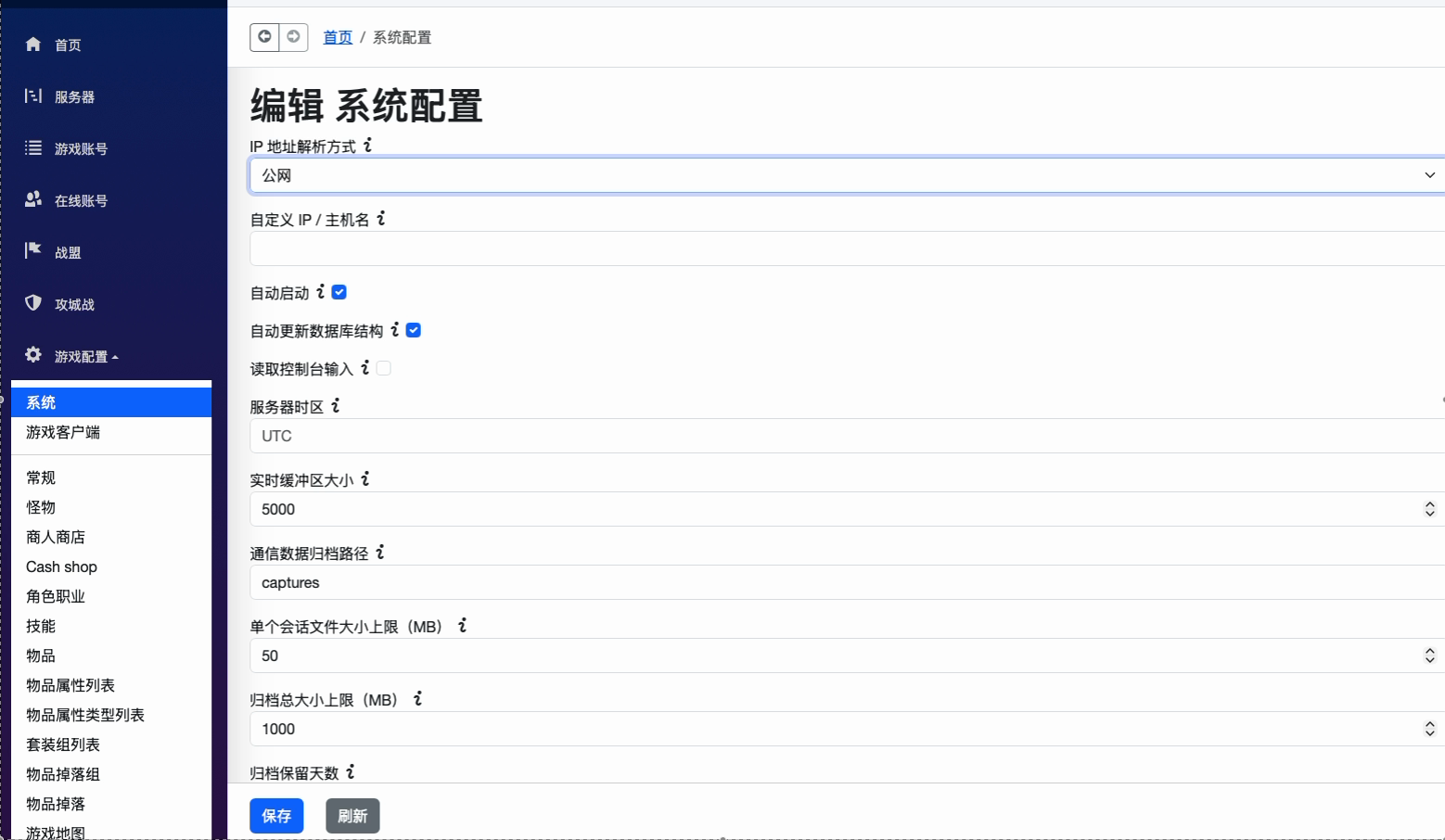Image resolution: width=1445 pixels, height=840 pixels.
Task: Click the servers icon in sidebar
Action: 33,95
